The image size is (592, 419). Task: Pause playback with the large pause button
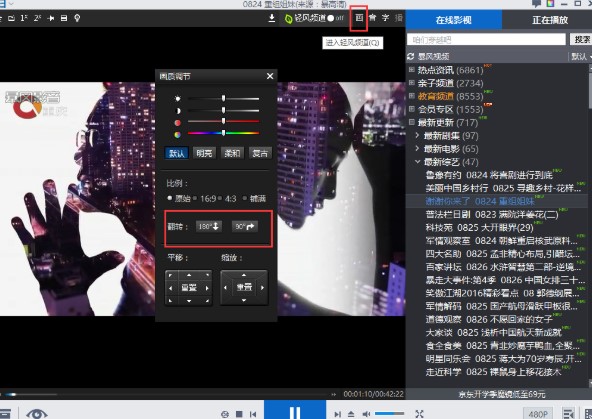[295, 411]
